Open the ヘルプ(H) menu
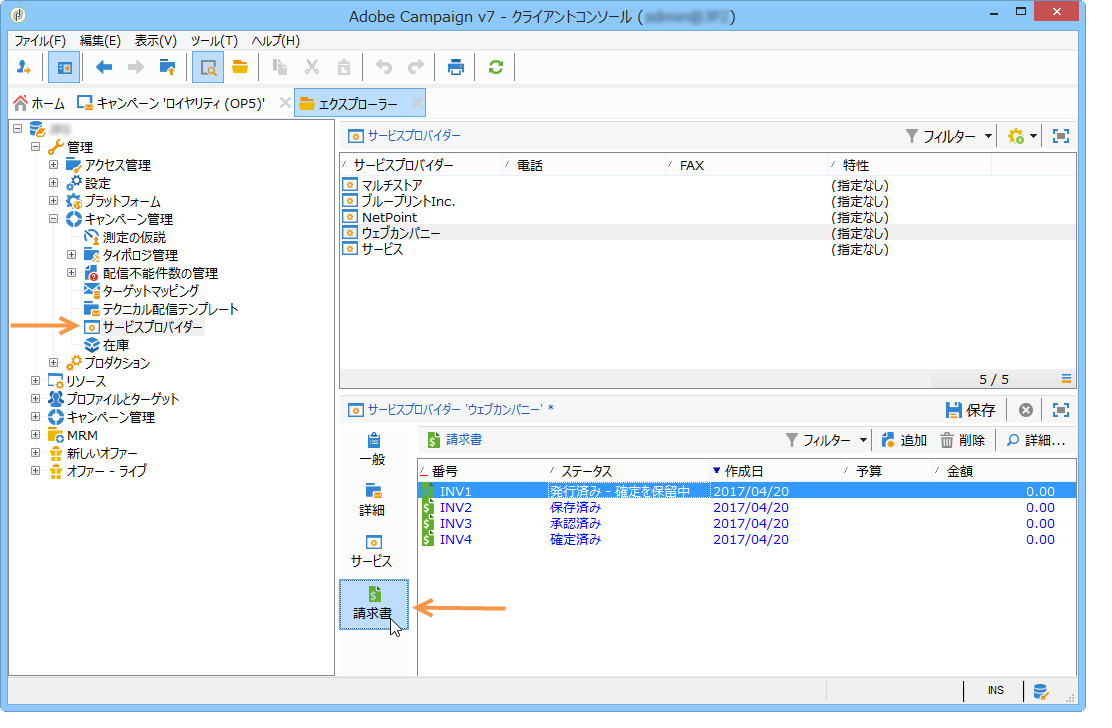This screenshot has height=728, width=1112. 276,40
